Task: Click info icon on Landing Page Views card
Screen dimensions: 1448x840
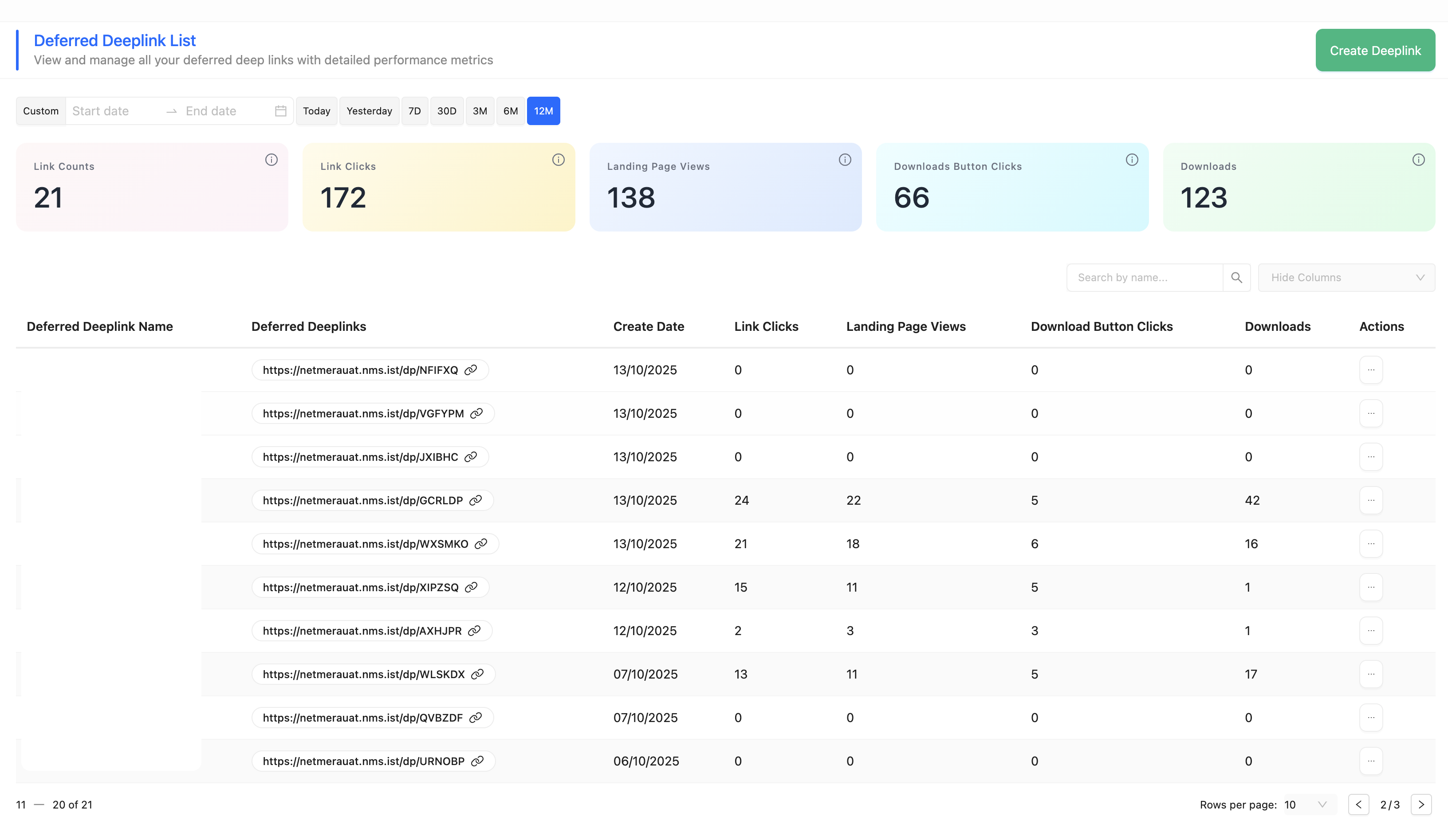Action: tap(845, 160)
